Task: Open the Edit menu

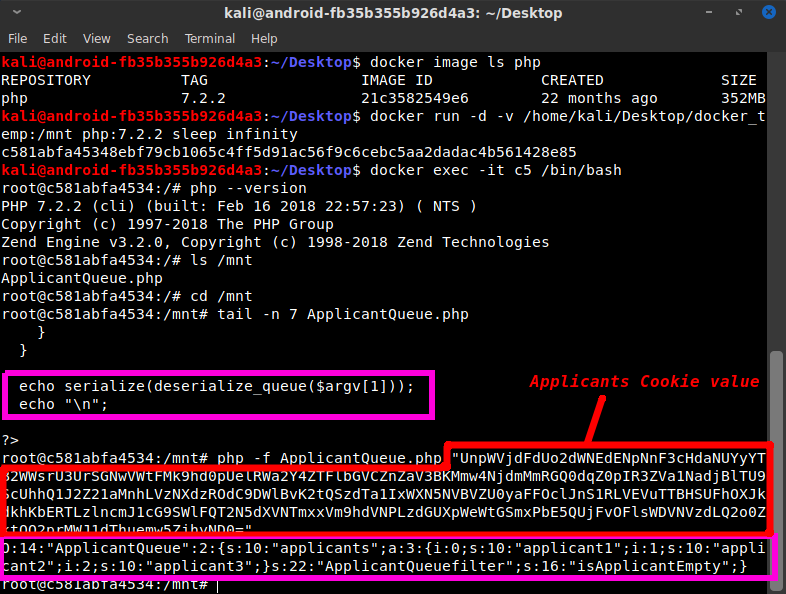Action: click(54, 39)
